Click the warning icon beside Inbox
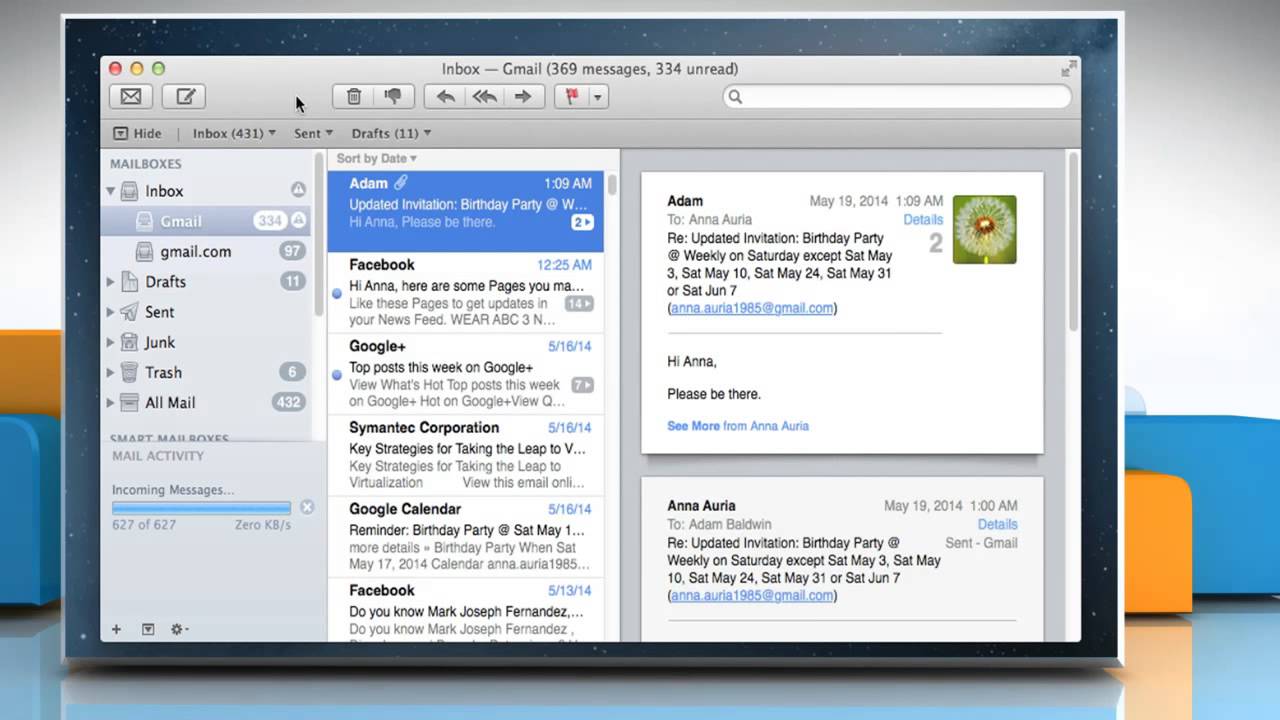Image resolution: width=1280 pixels, height=720 pixels. tap(298, 189)
